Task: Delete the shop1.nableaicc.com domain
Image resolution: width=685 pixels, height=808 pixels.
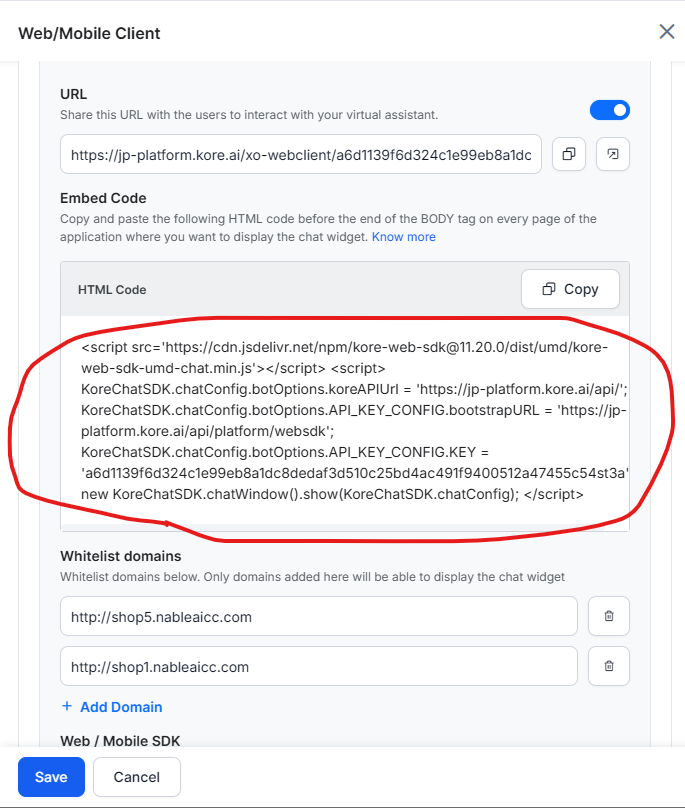Action: tap(608, 667)
